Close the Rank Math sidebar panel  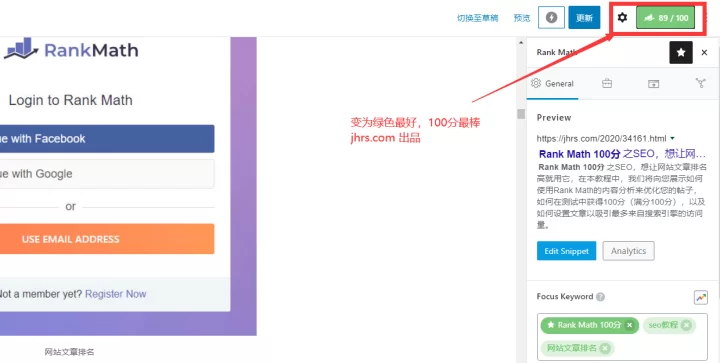pos(704,52)
